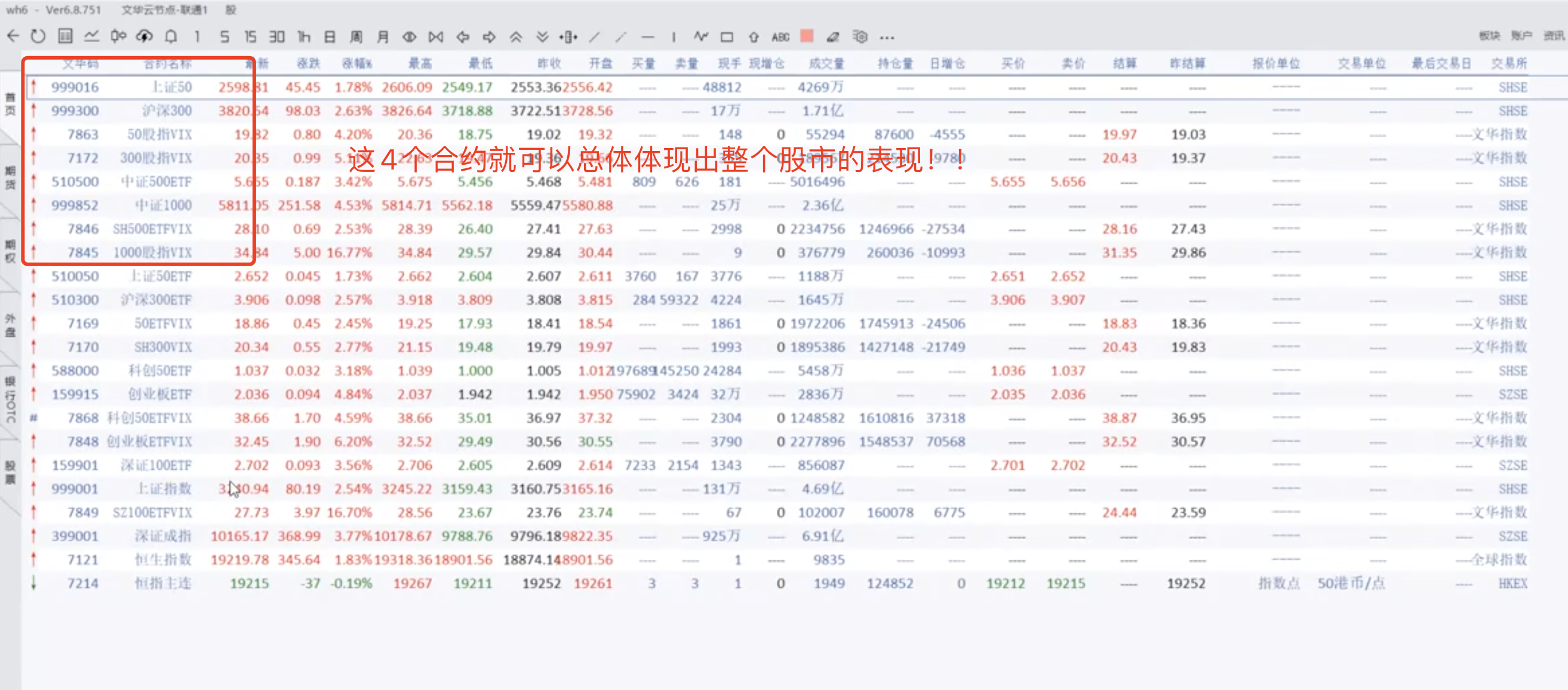Click the alert bell icon

click(x=171, y=36)
